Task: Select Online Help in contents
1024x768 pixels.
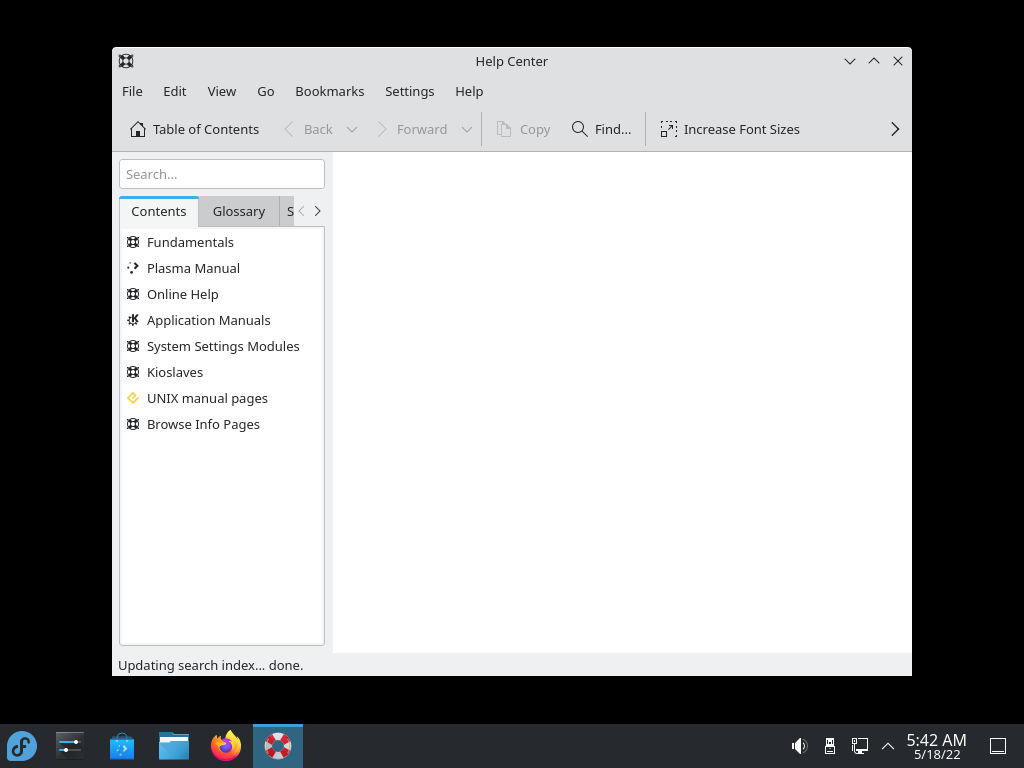Action: (182, 295)
